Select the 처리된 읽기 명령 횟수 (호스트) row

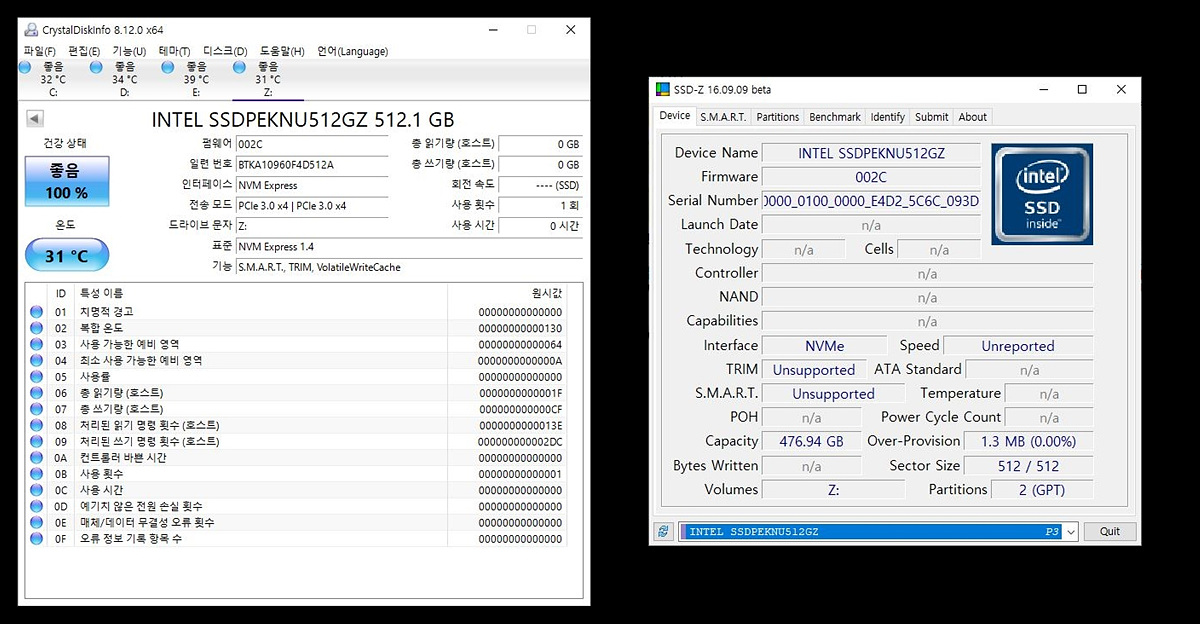(296, 425)
